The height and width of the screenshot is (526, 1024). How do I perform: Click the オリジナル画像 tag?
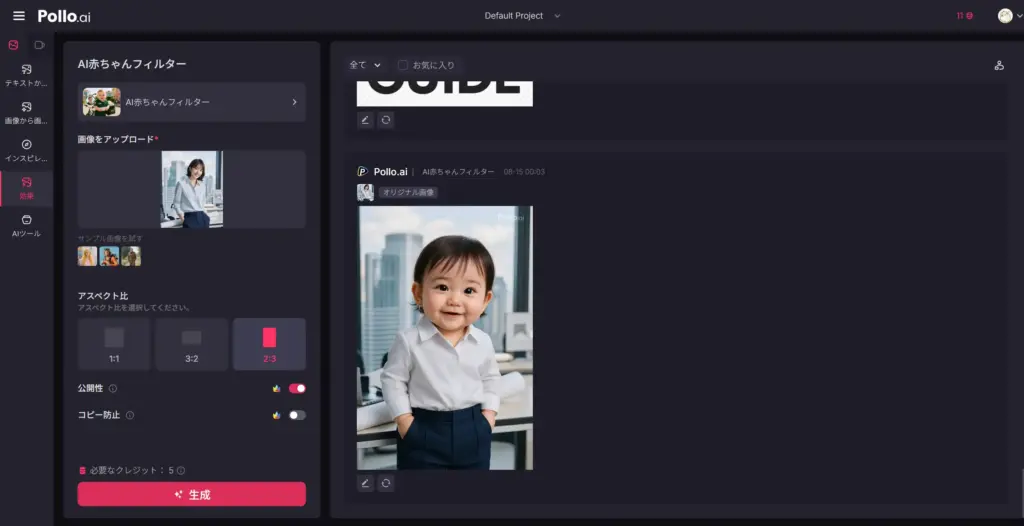[x=408, y=192]
